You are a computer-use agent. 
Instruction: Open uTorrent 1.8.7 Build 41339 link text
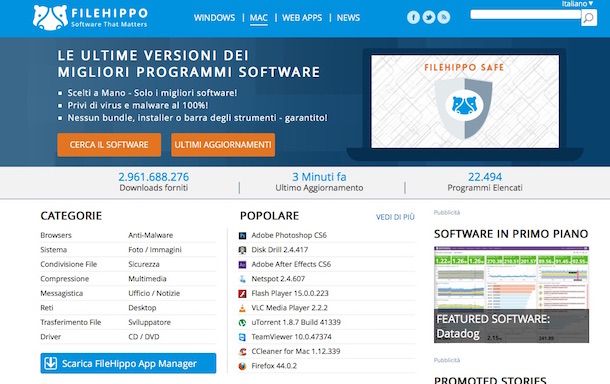pos(296,322)
